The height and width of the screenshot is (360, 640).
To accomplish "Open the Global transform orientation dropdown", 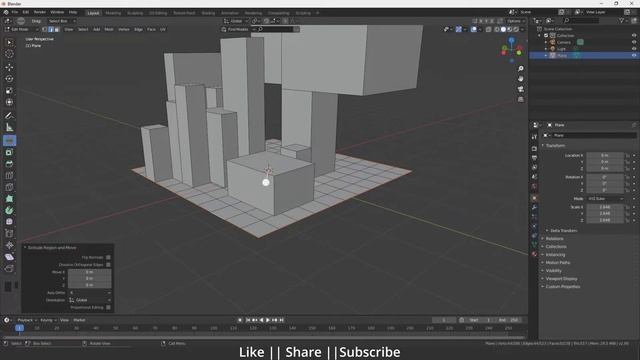I will click(x=236, y=21).
